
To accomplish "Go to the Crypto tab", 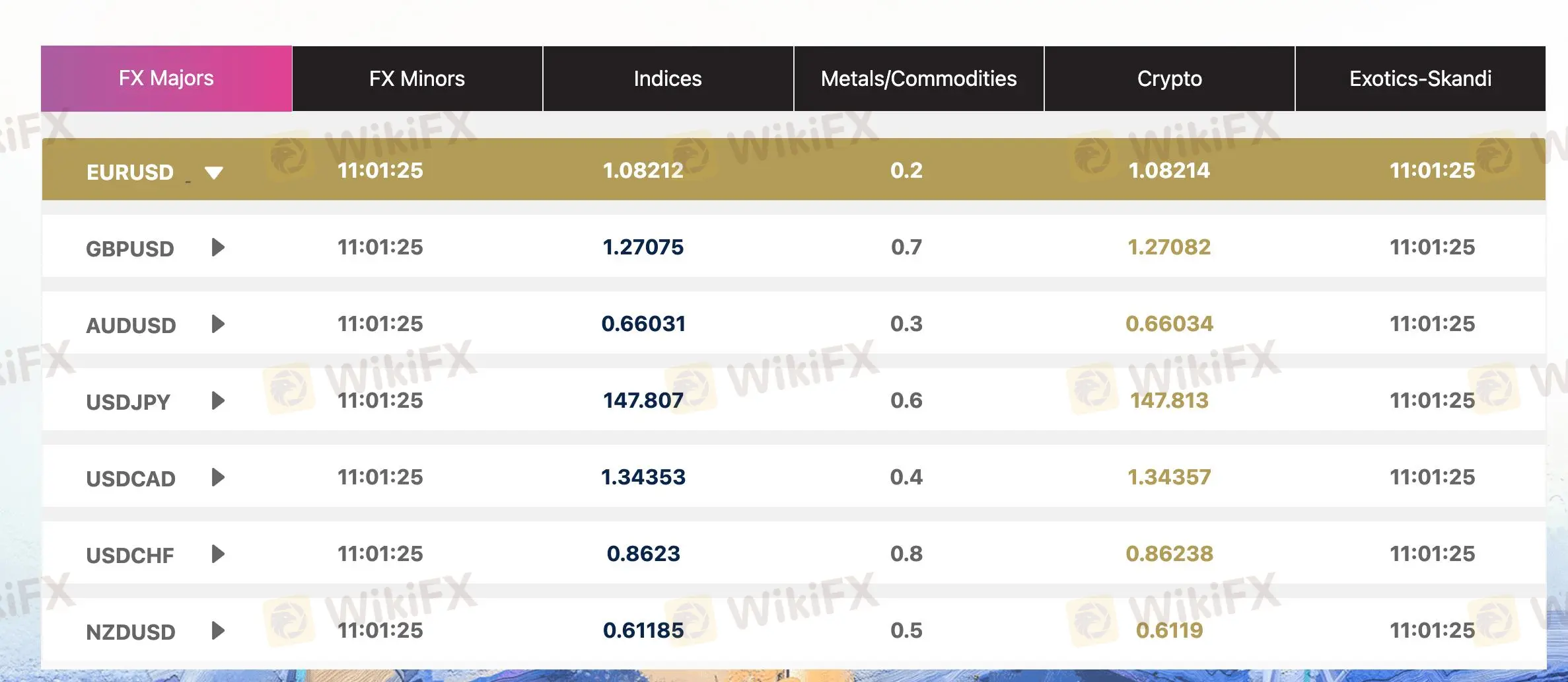I will pos(1170,79).
